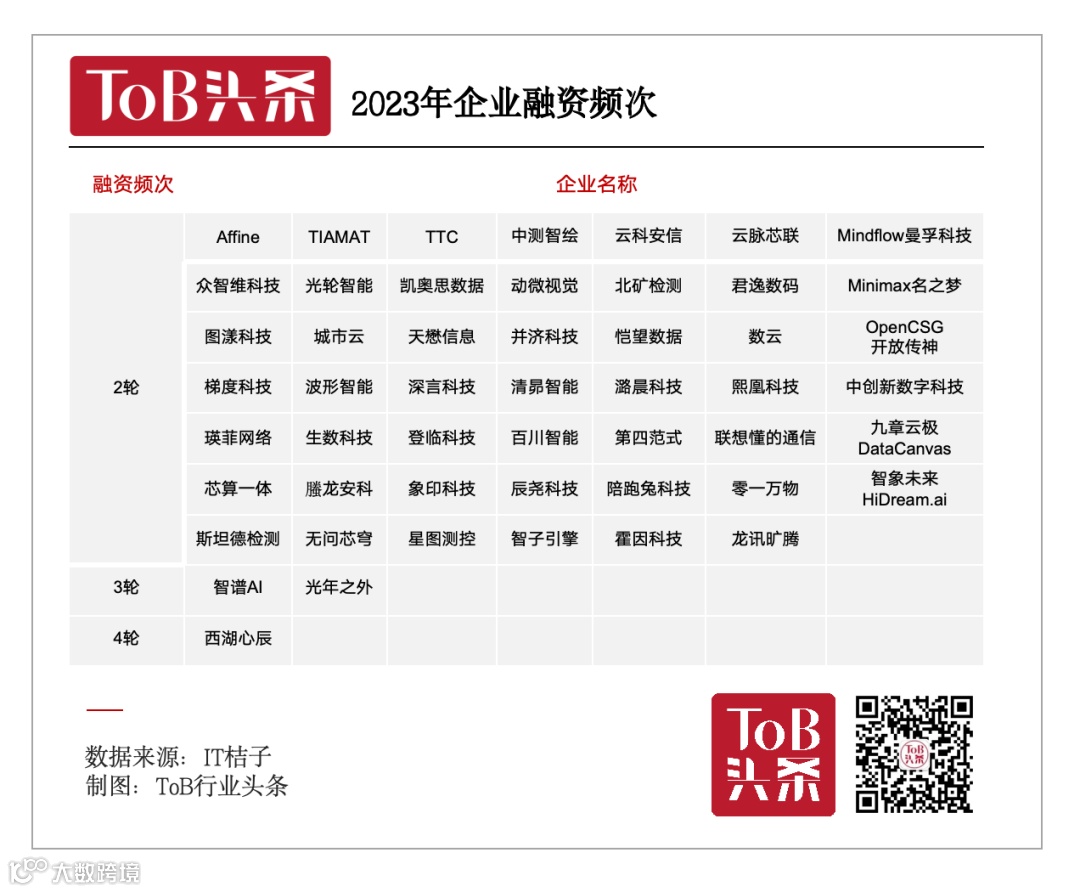Click the 智谱AI cell
This screenshot has width=1080, height=892.
coord(238,588)
